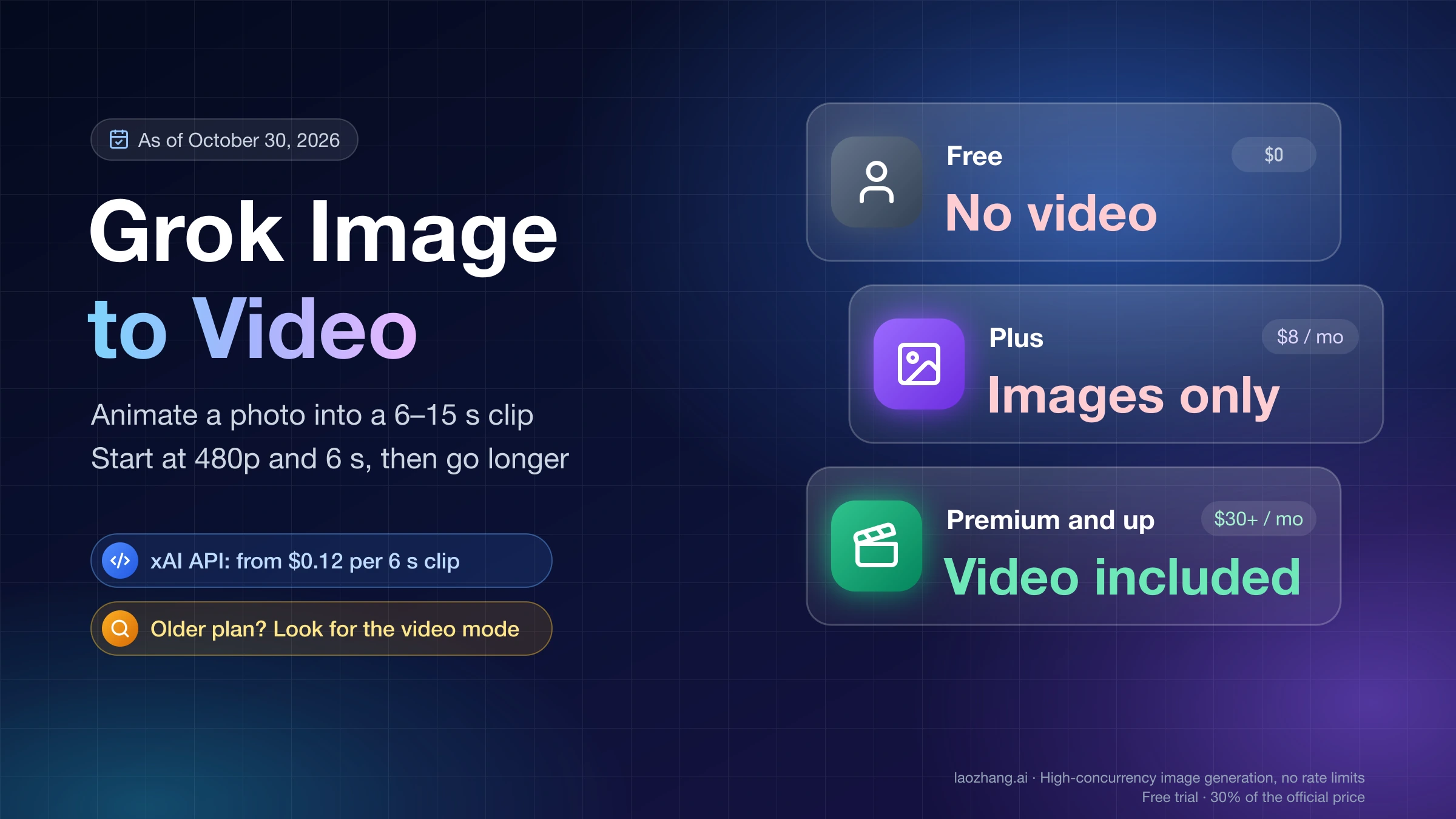
Task: Click the gradient 'to Video' headline
Action: click(x=252, y=329)
